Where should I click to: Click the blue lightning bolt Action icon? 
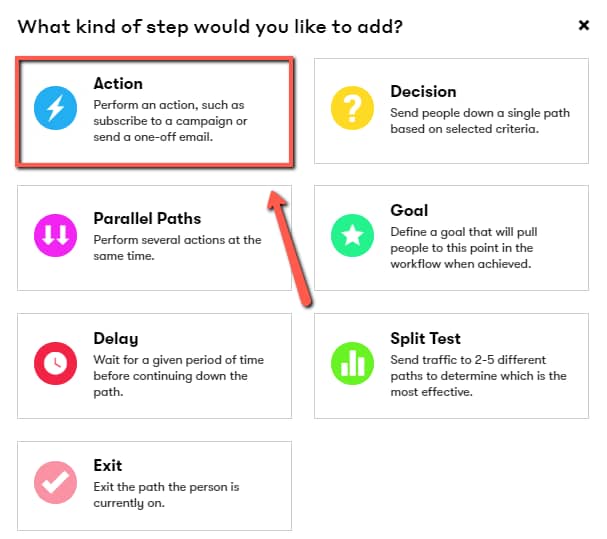click(x=55, y=108)
